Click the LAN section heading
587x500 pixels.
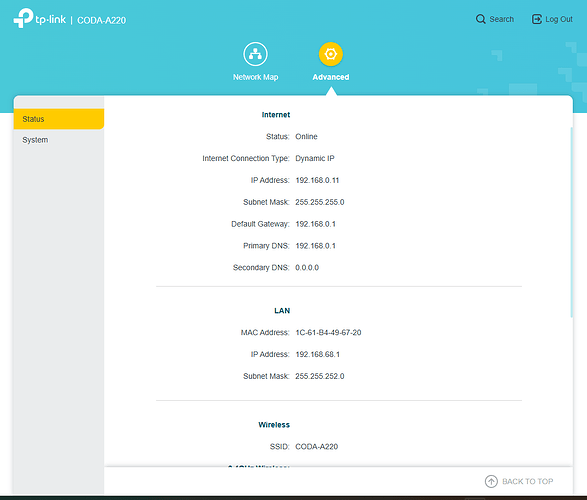282,311
